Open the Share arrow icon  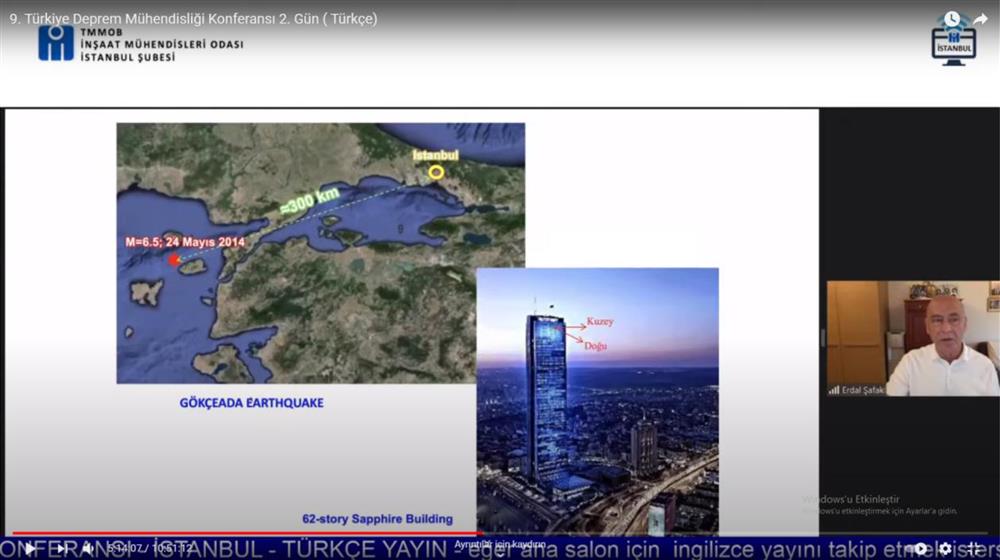tap(980, 19)
